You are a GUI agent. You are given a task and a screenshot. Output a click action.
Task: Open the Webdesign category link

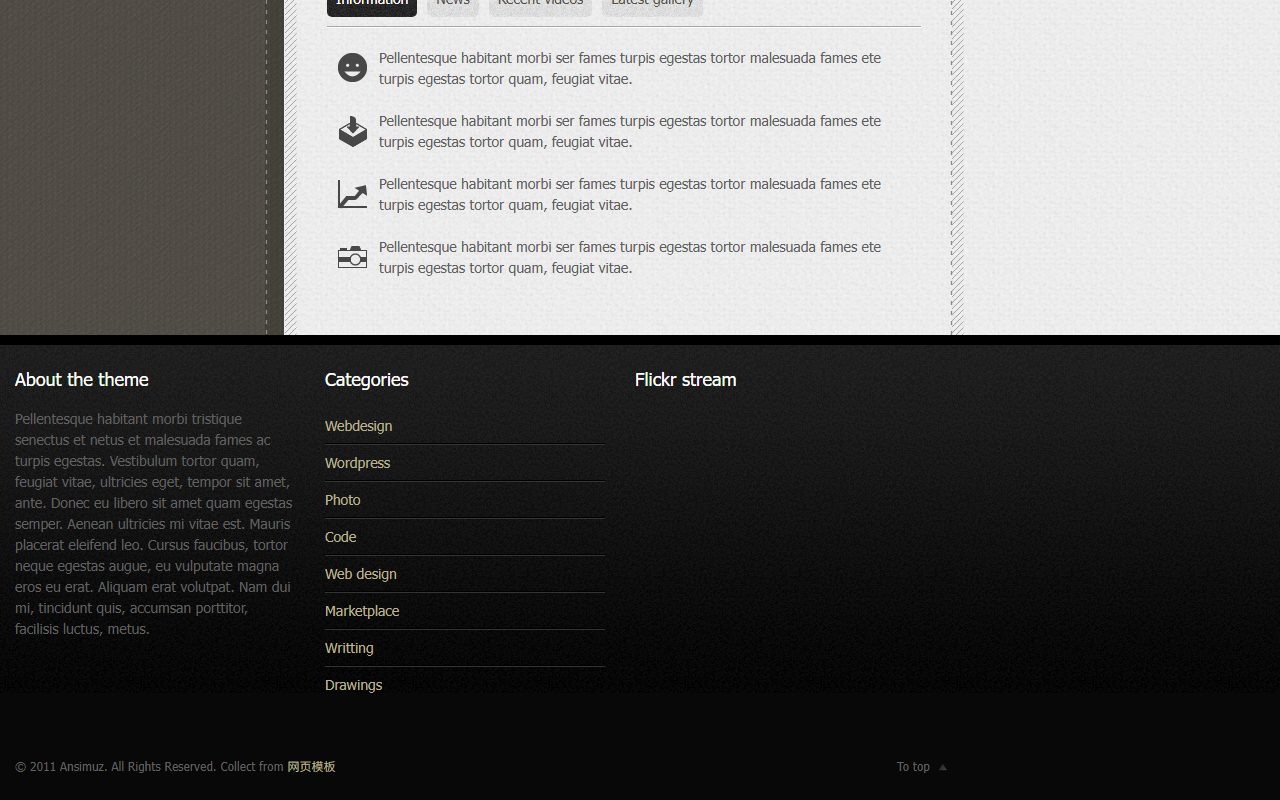coord(358,426)
